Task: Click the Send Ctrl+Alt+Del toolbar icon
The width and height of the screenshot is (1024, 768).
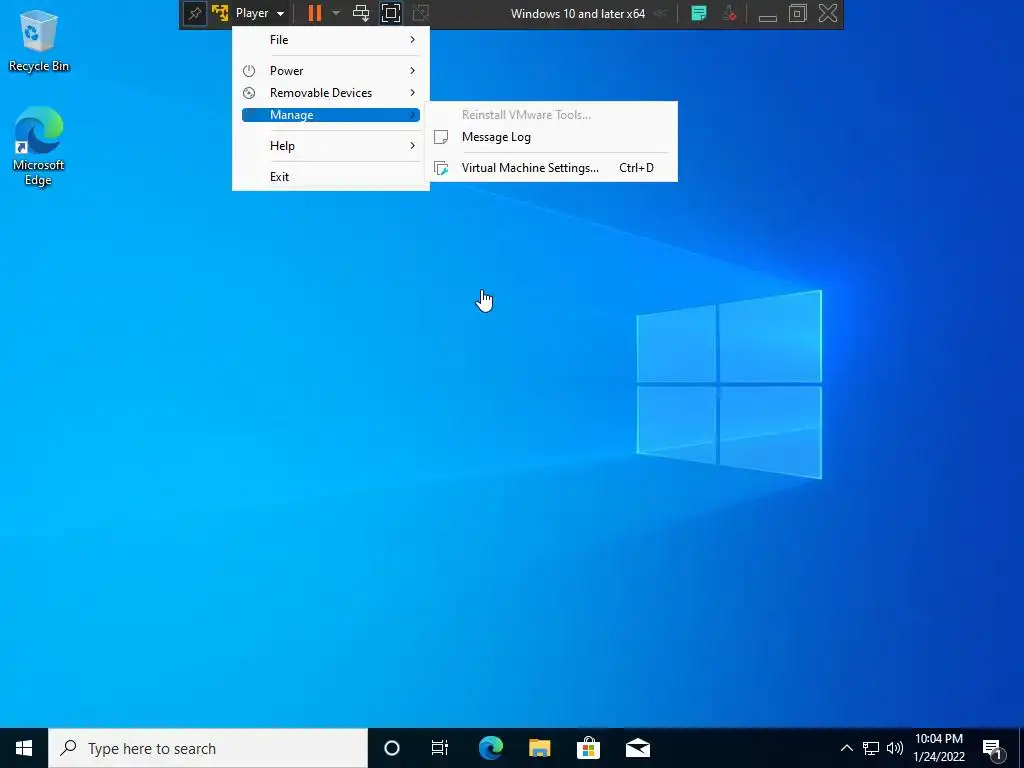Action: pos(360,14)
